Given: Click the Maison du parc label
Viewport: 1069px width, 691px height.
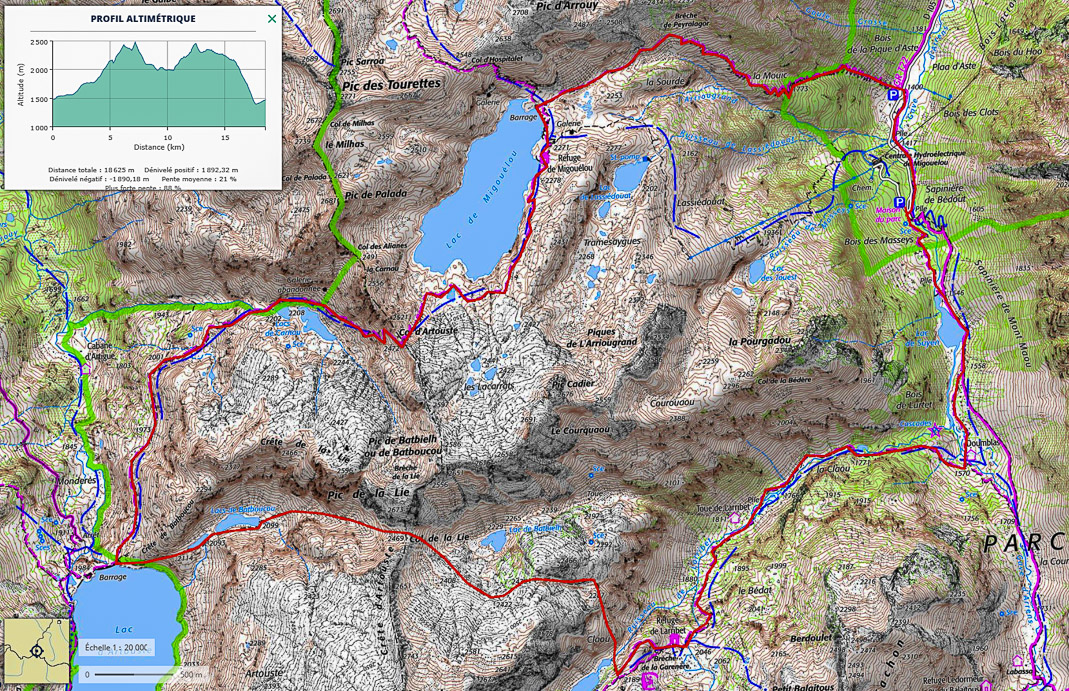Looking at the screenshot, I should pyautogui.click(x=888, y=215).
